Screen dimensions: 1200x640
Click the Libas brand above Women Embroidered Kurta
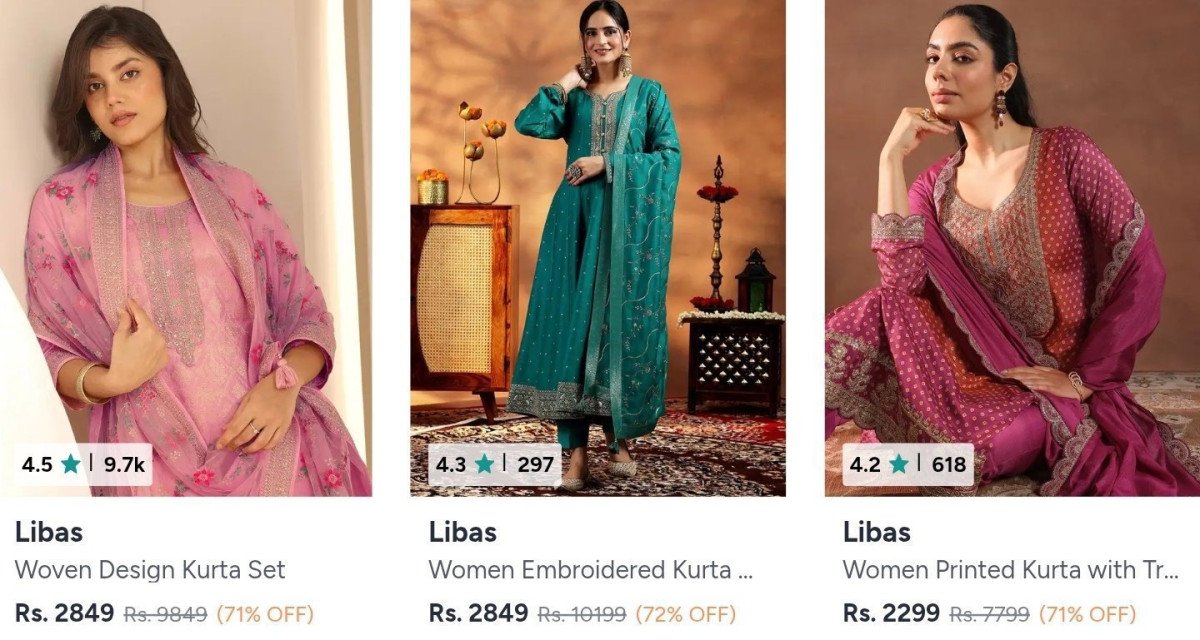(x=463, y=532)
